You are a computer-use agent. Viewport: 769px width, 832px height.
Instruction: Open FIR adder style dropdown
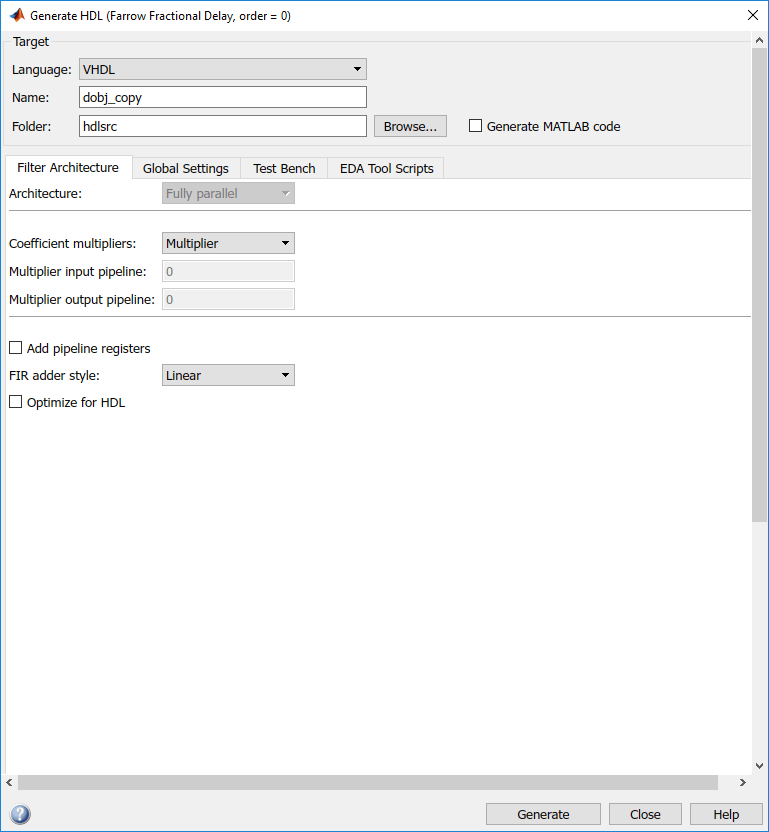pyautogui.click(x=228, y=375)
